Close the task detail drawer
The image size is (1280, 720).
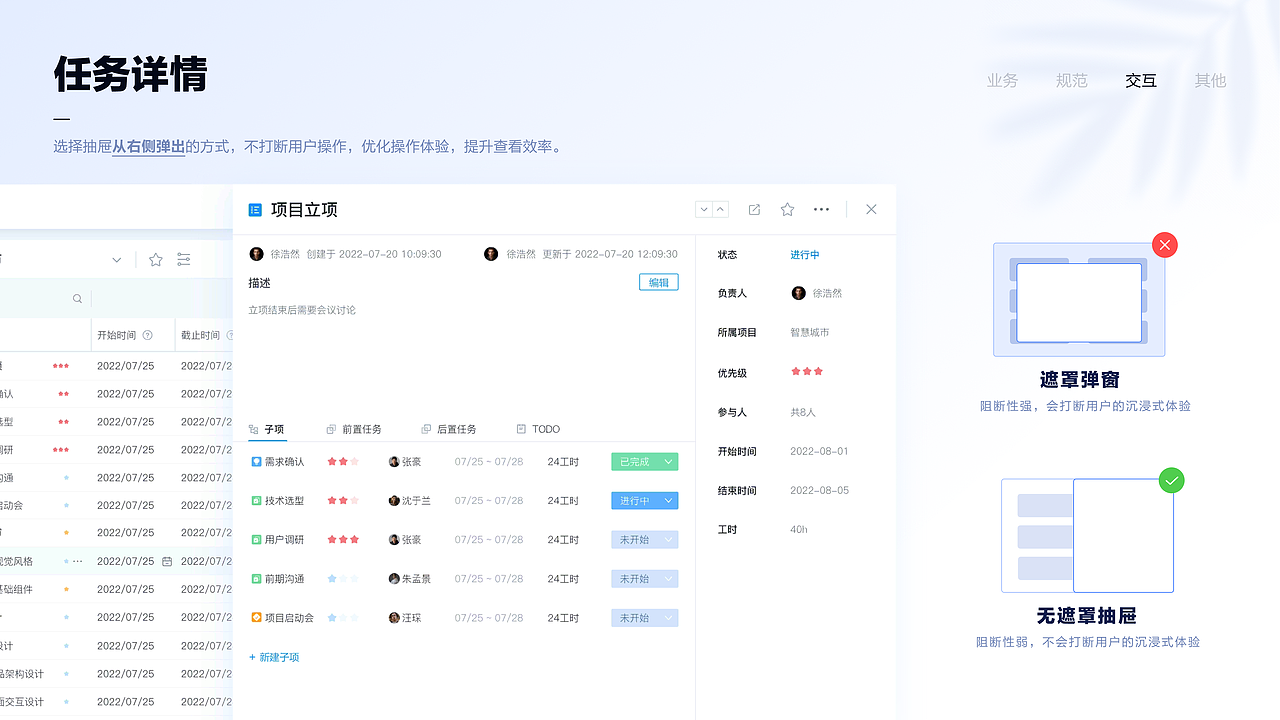pyautogui.click(x=871, y=209)
